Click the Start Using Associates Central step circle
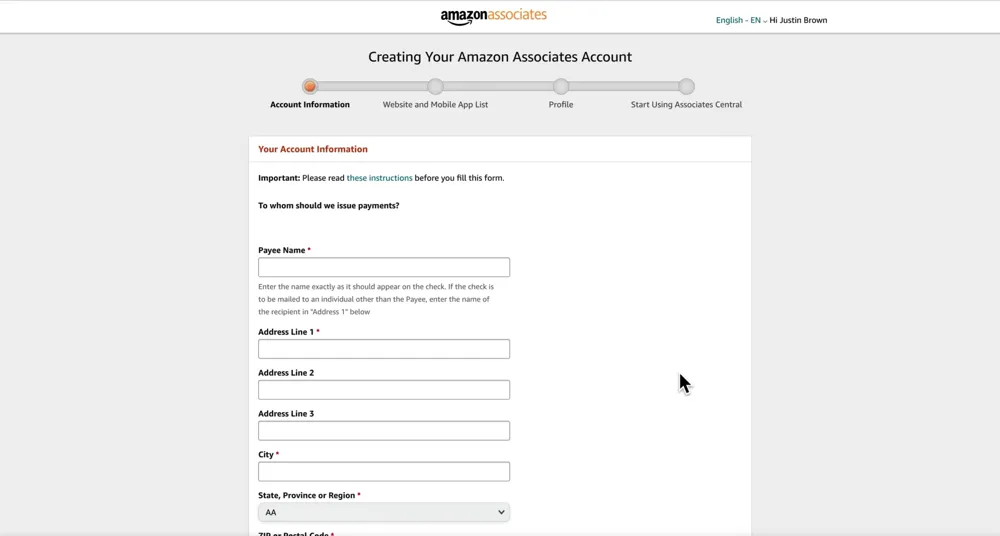This screenshot has height=536, width=1000. 686,87
